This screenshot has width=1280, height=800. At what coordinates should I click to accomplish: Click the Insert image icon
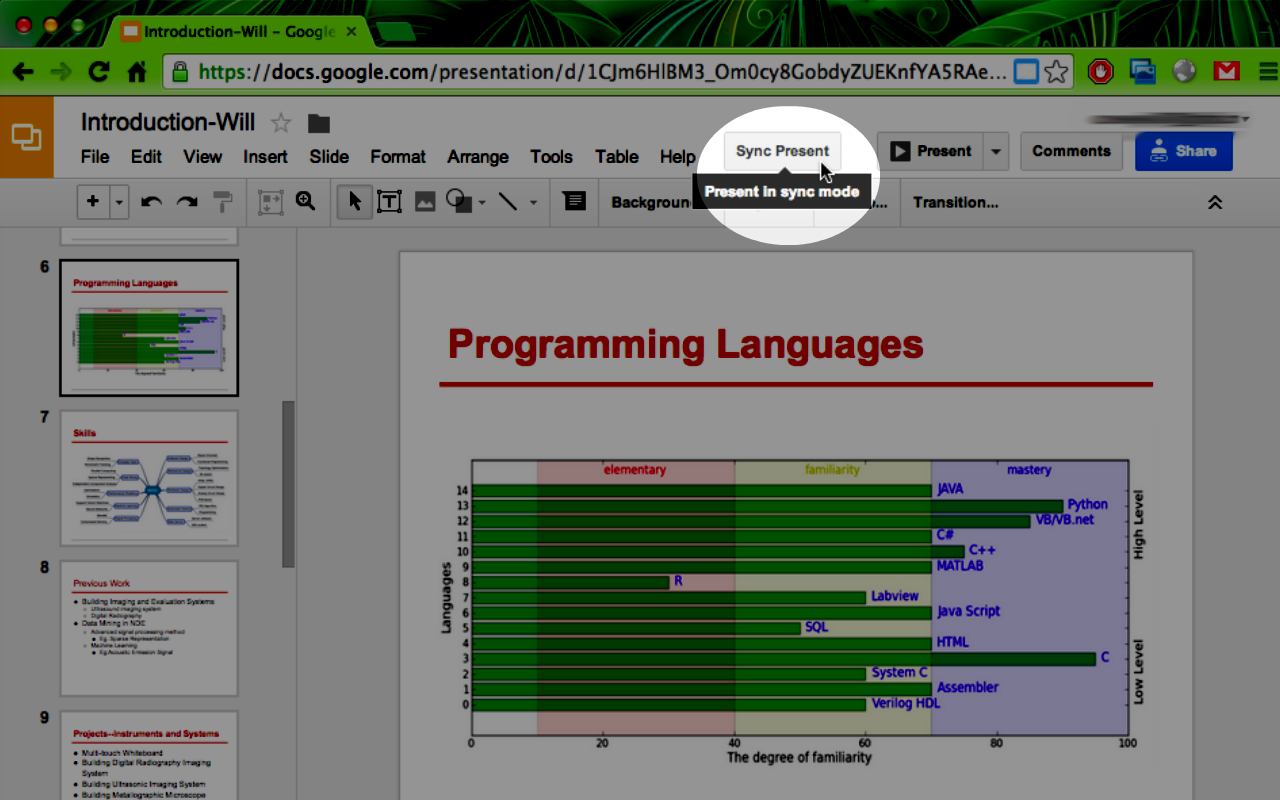[x=425, y=202]
